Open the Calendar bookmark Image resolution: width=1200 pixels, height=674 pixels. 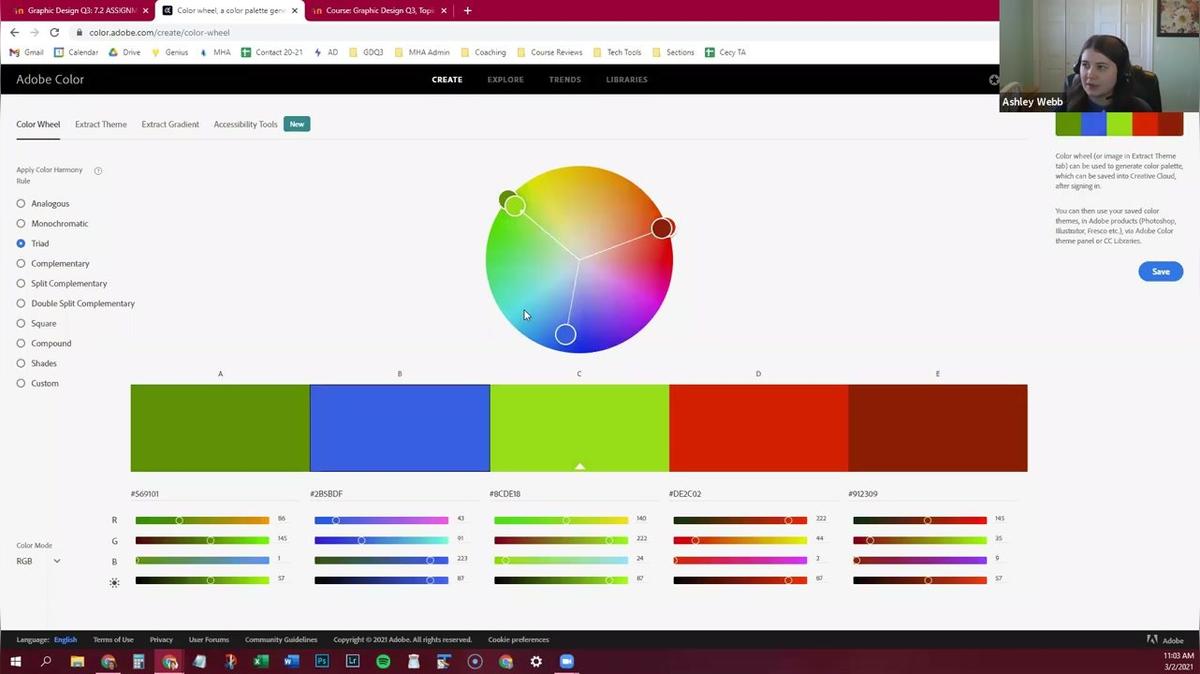[x=76, y=52]
